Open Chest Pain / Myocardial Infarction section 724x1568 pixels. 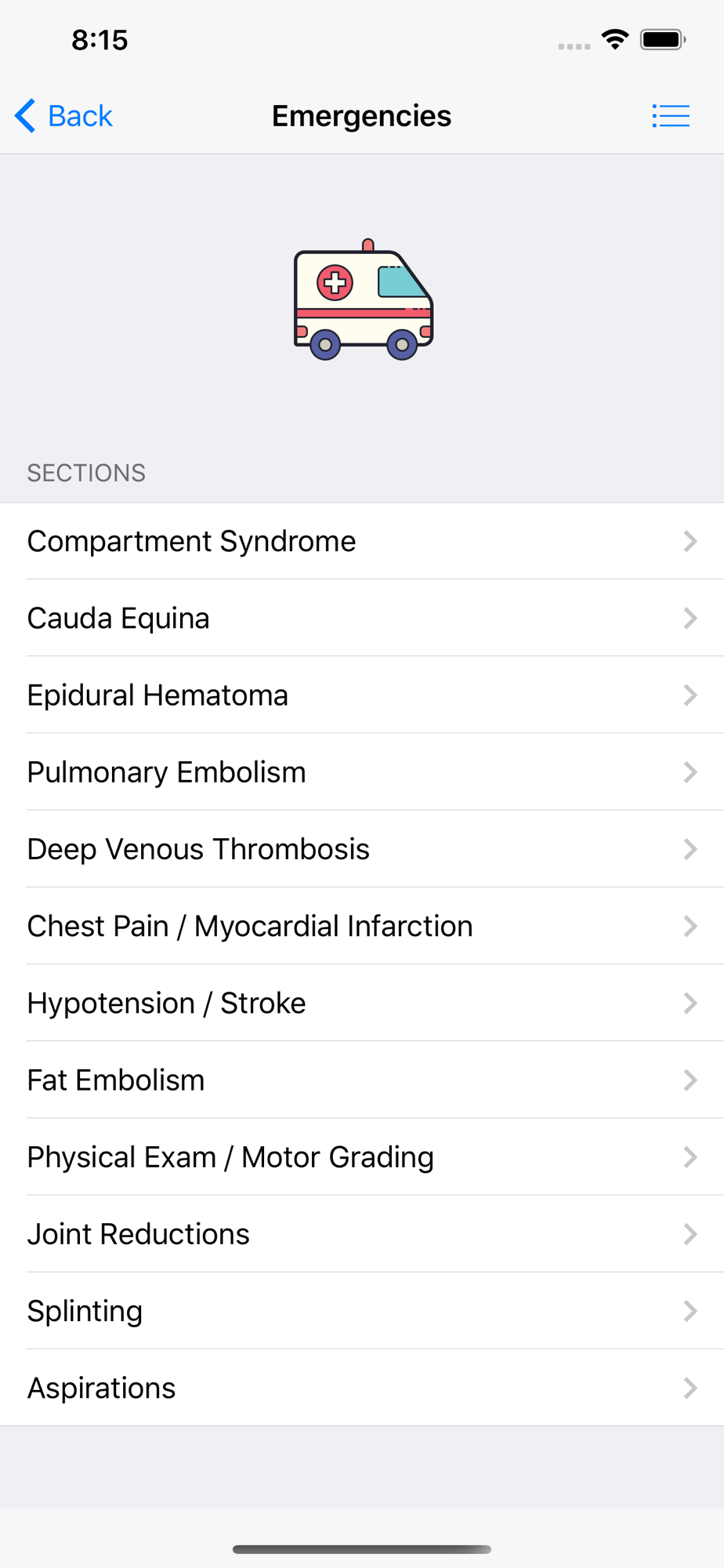tap(362, 926)
